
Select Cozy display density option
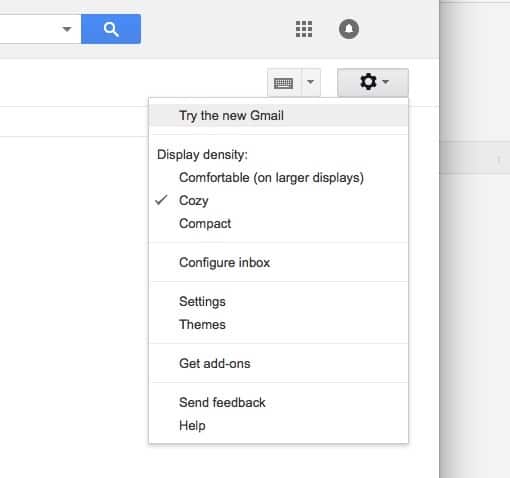pyautogui.click(x=279, y=201)
